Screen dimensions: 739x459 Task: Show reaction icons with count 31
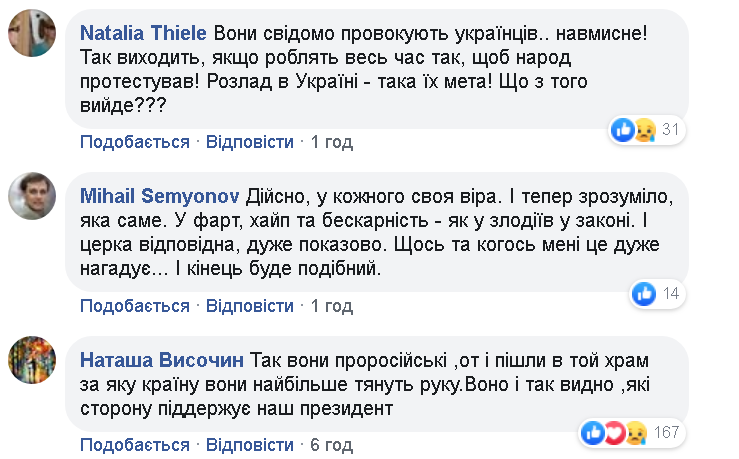point(645,130)
